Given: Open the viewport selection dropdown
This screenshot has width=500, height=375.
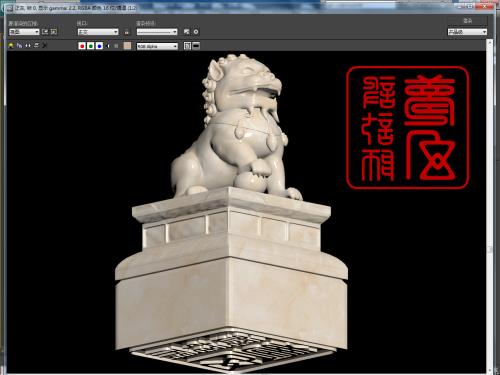Looking at the screenshot, I should click(98, 32).
